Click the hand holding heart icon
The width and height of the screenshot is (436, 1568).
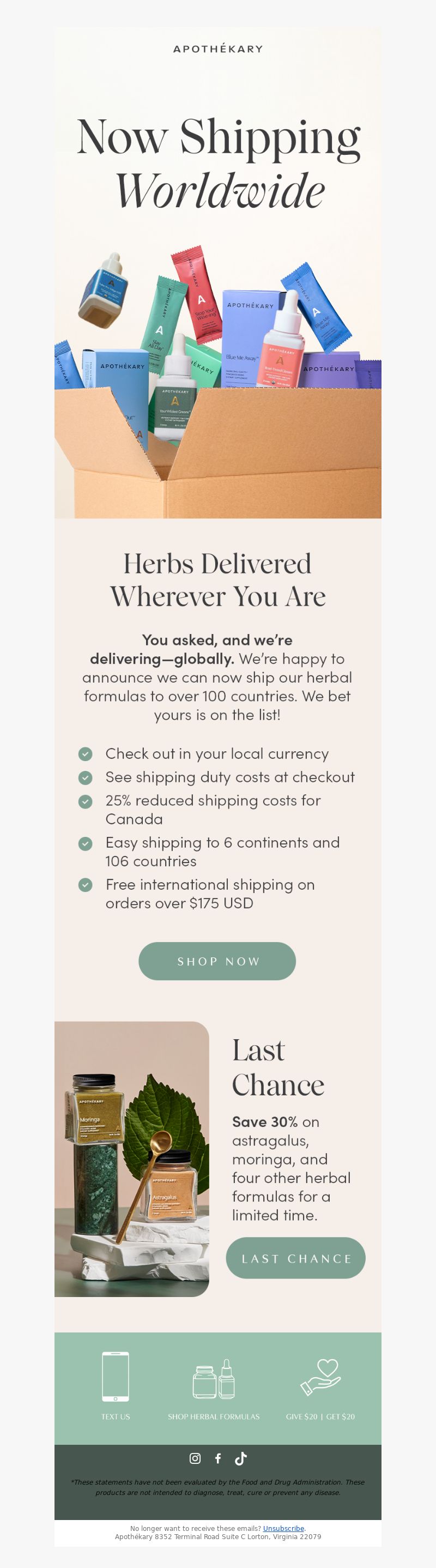tap(320, 1378)
